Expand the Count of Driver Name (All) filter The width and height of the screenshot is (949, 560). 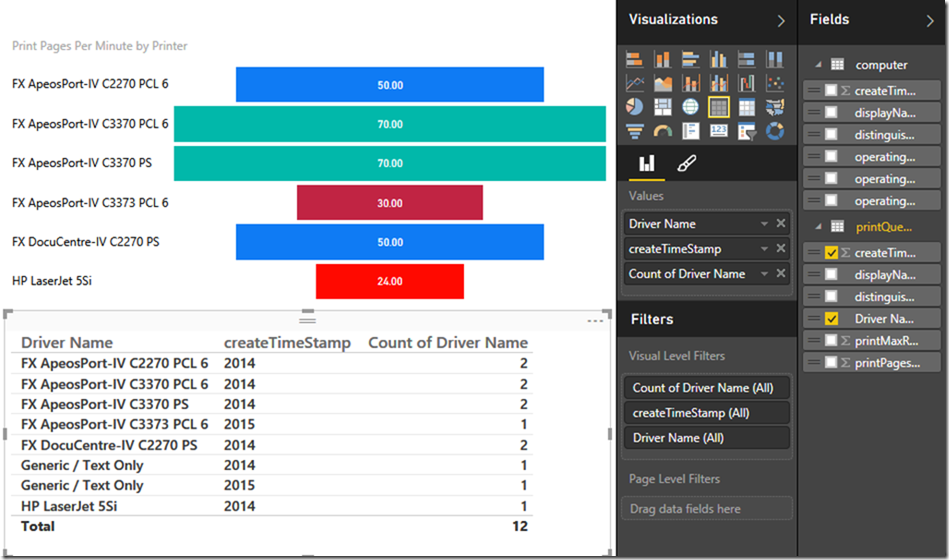click(x=706, y=387)
